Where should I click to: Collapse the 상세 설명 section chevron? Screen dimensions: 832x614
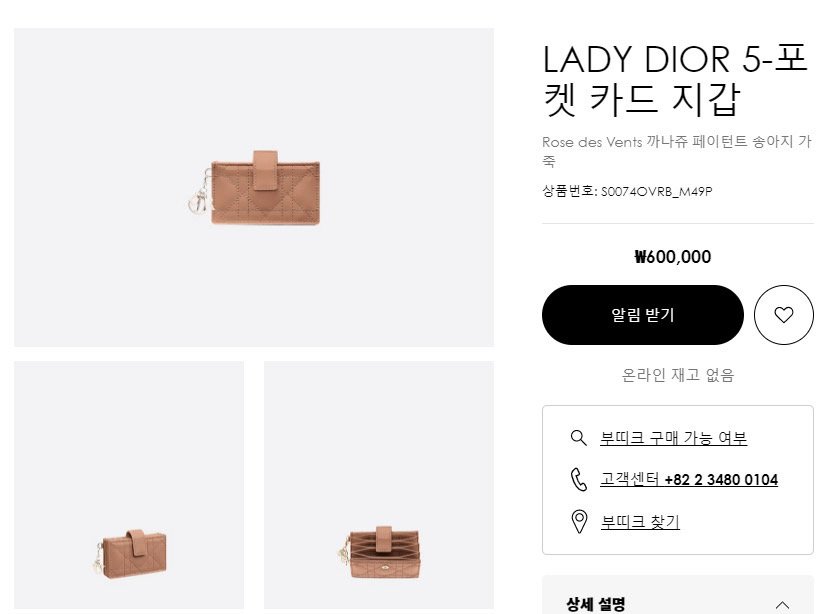[x=782, y=605]
